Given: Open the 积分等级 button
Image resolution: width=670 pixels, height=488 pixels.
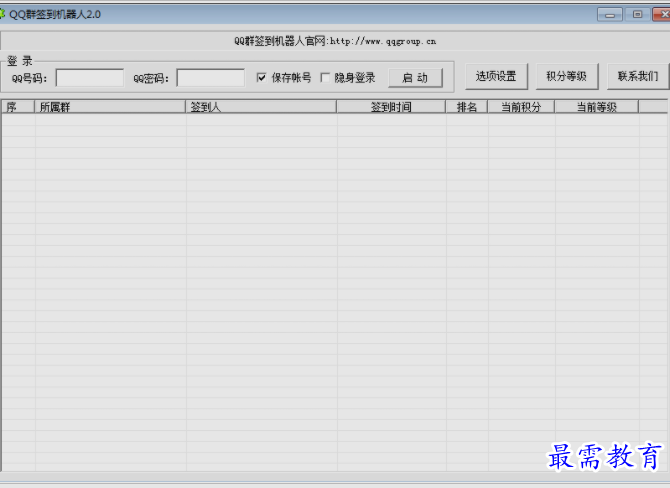Looking at the screenshot, I should pos(567,76).
